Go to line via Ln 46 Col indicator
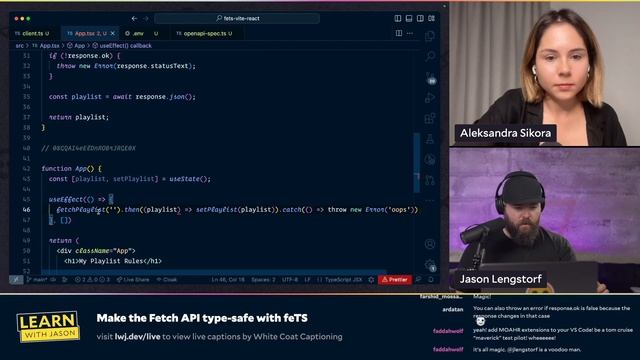This screenshot has height=360, width=640. tap(228, 280)
